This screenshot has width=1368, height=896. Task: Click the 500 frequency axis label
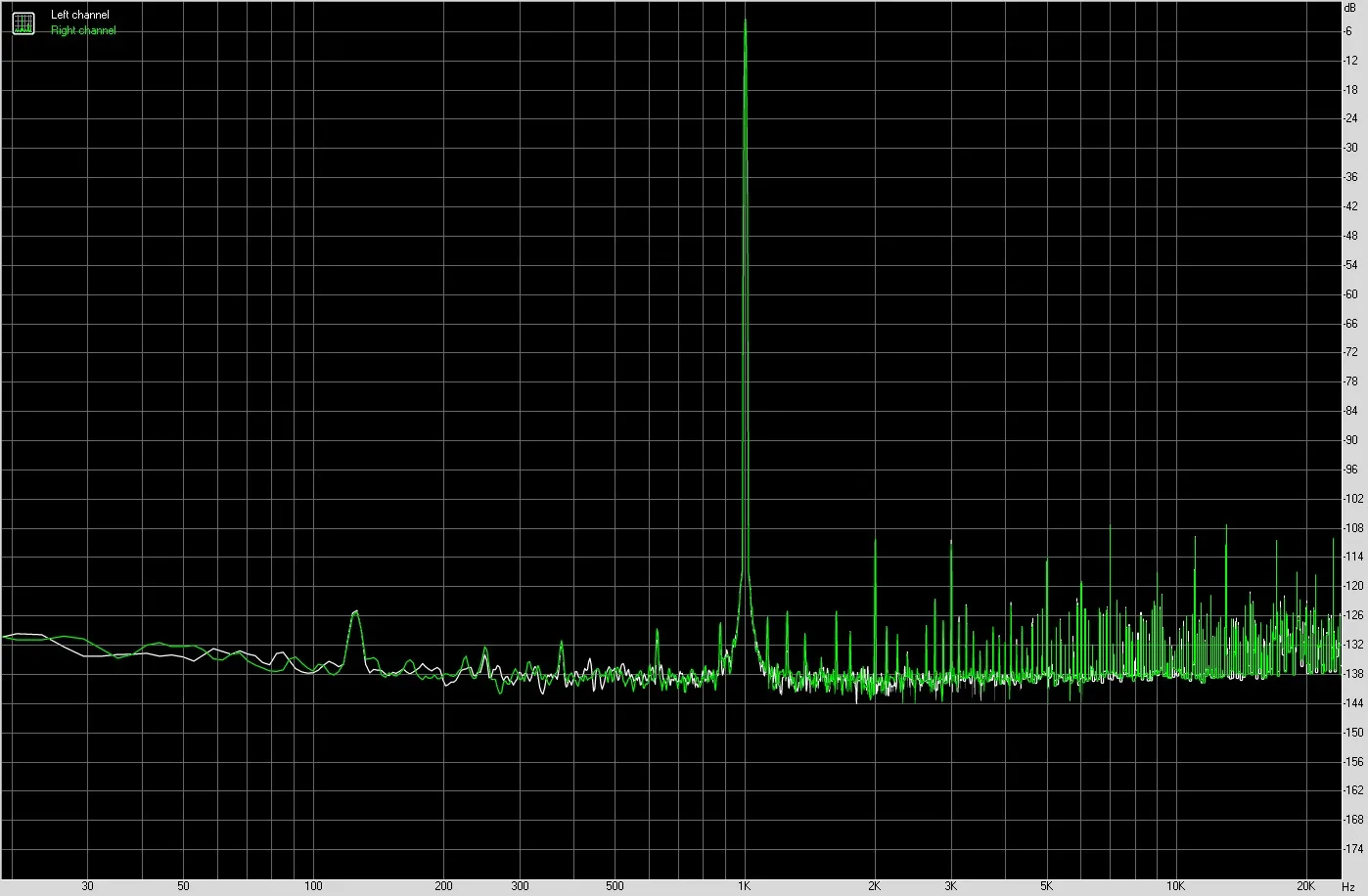(615, 886)
